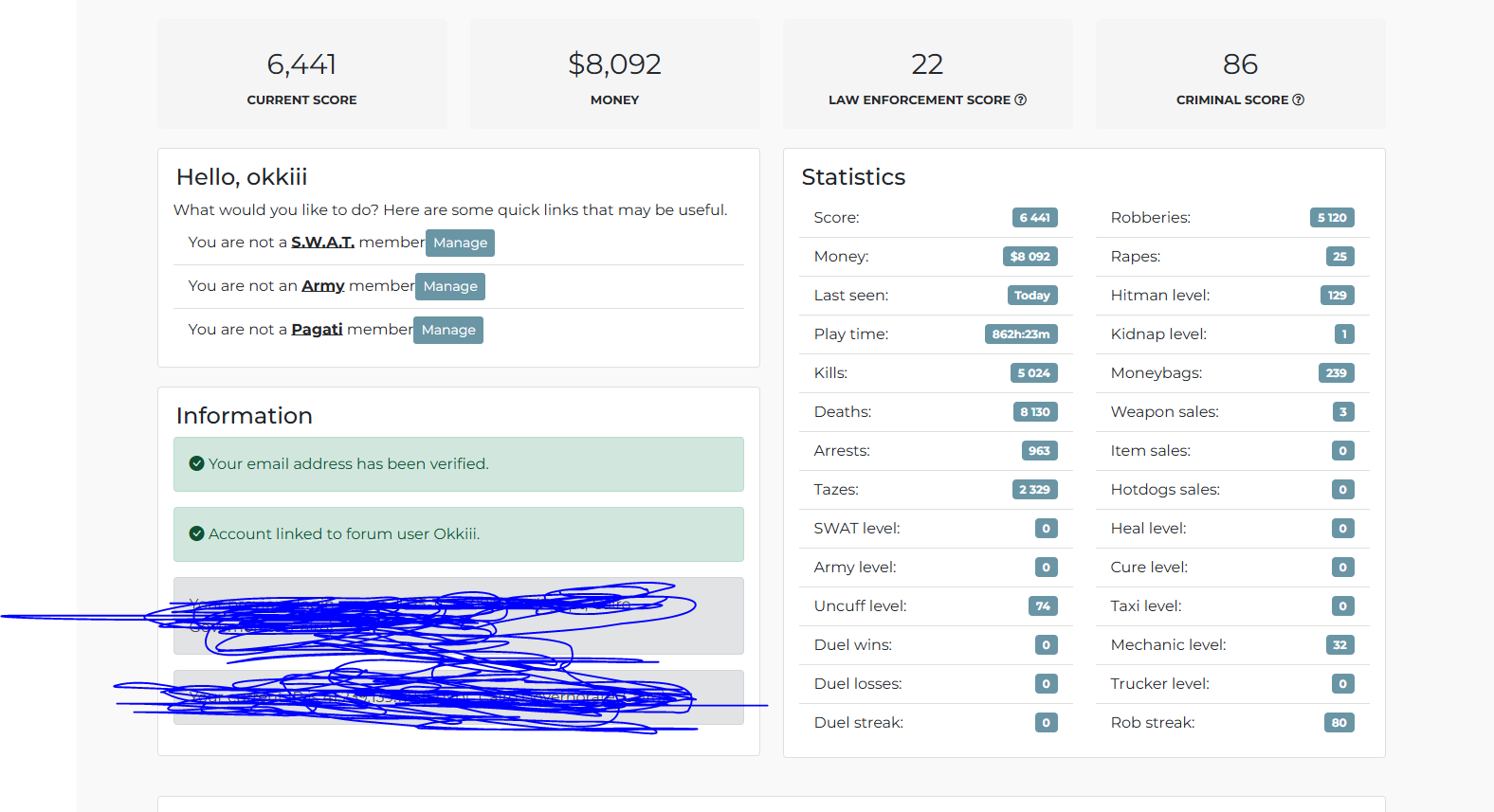This screenshot has height=812, width=1494.
Task: Click the Score badge showing 6 441
Action: pos(1035,218)
